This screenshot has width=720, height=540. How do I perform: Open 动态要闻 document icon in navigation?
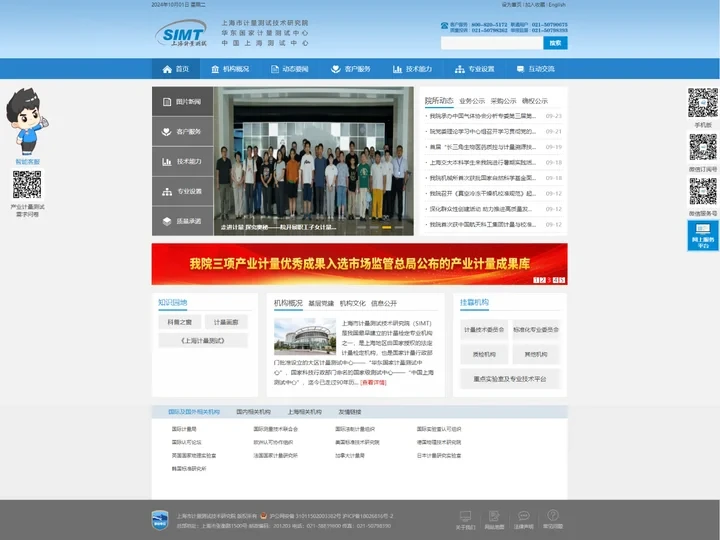[275, 69]
